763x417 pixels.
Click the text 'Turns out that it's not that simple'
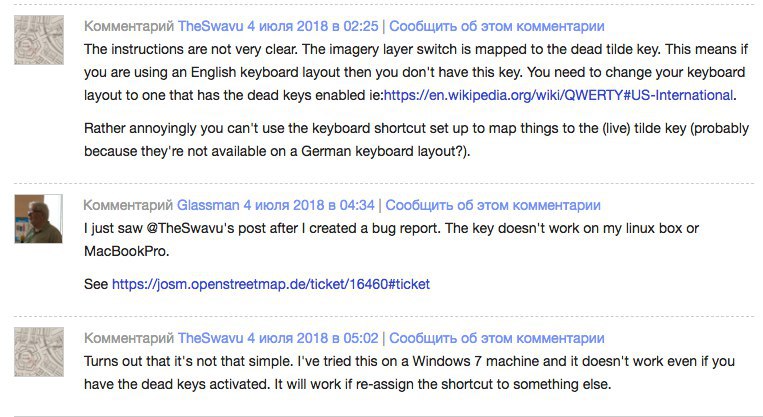[188, 362]
